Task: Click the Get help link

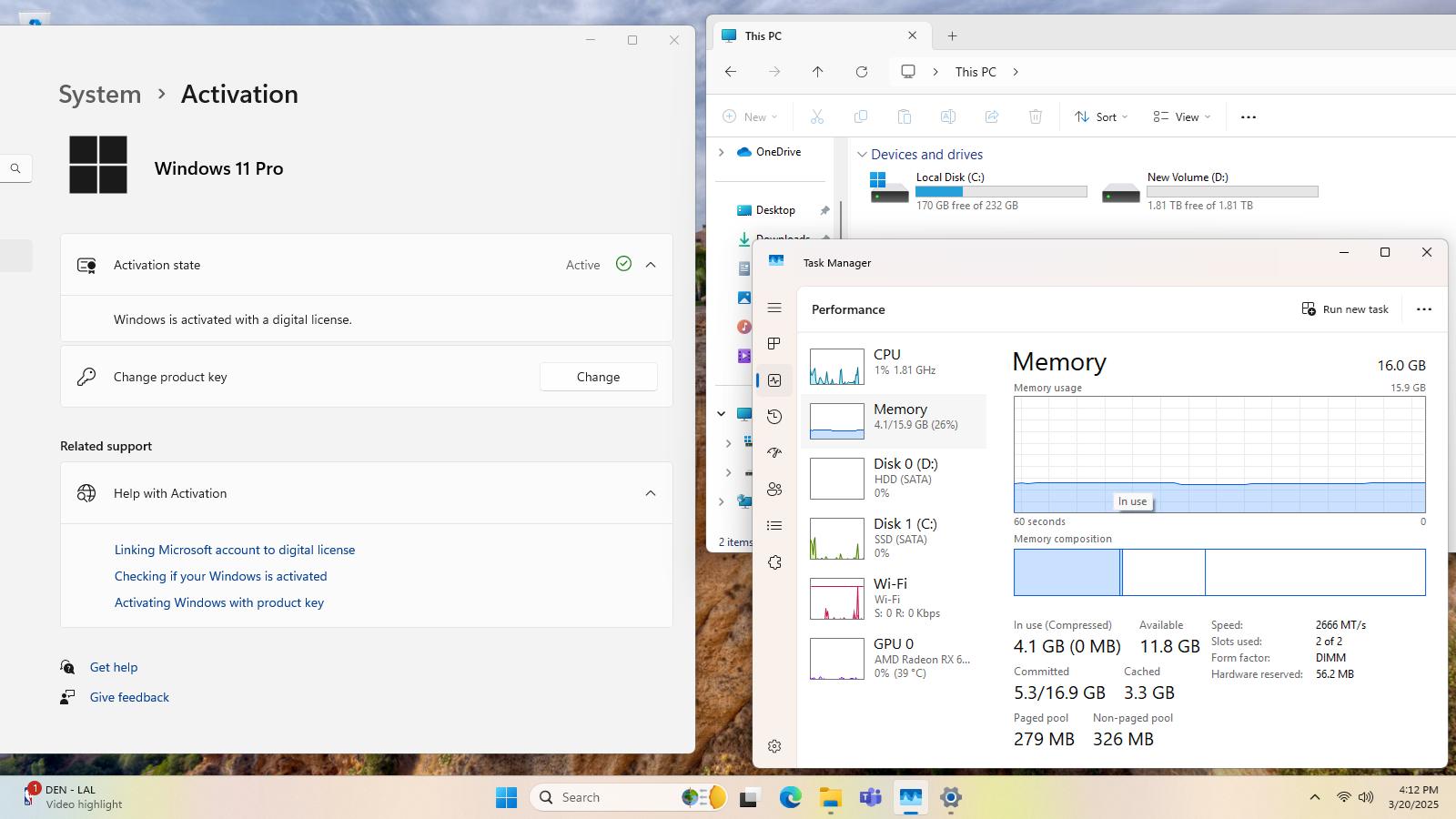Action: pos(114,667)
